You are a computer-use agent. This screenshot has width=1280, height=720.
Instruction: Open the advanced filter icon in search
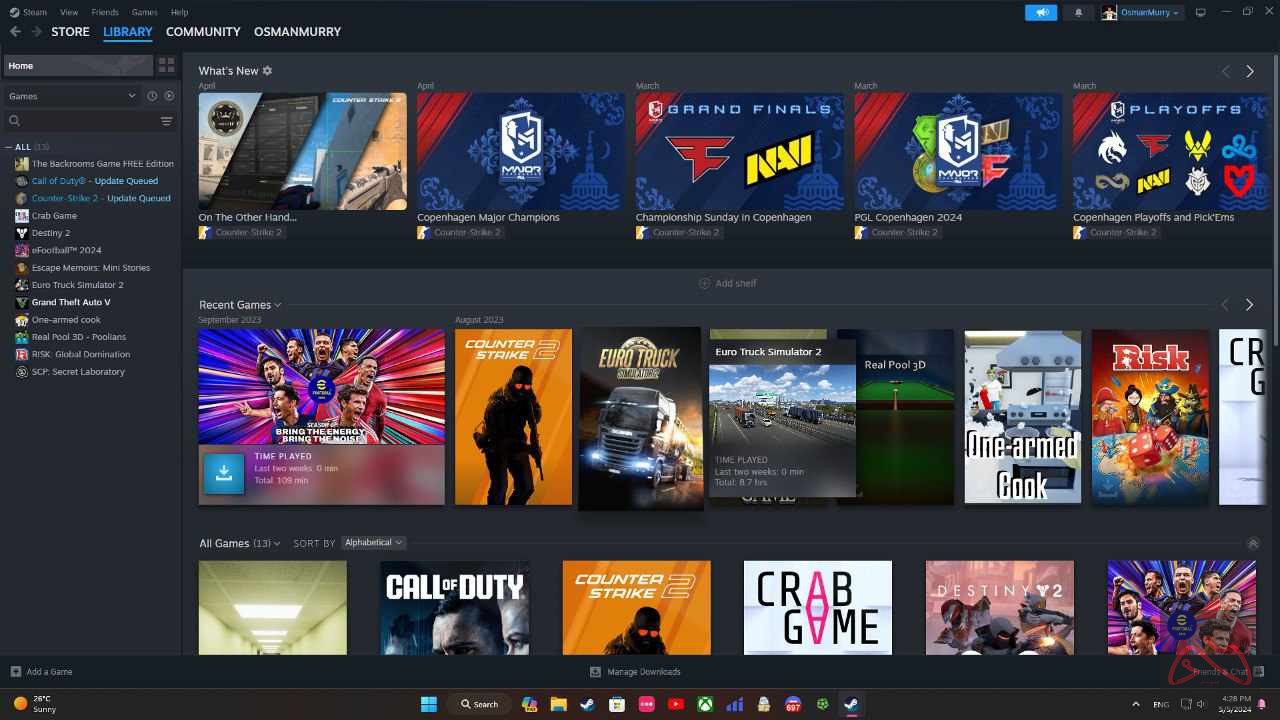tap(166, 121)
